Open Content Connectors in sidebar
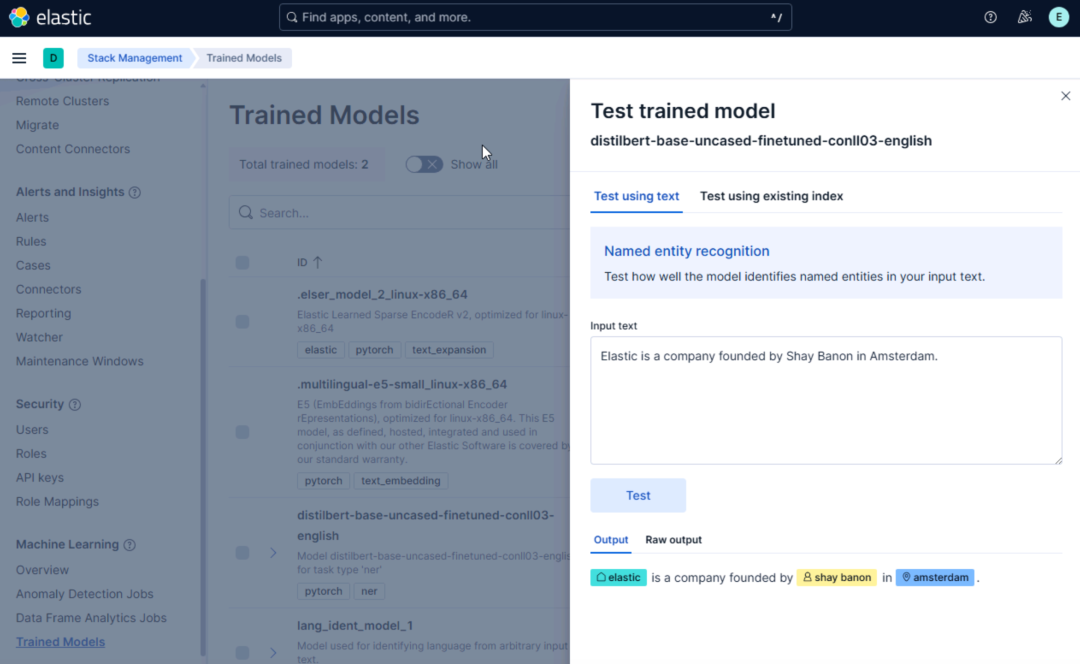Image resolution: width=1080 pixels, height=664 pixels. pos(73,149)
